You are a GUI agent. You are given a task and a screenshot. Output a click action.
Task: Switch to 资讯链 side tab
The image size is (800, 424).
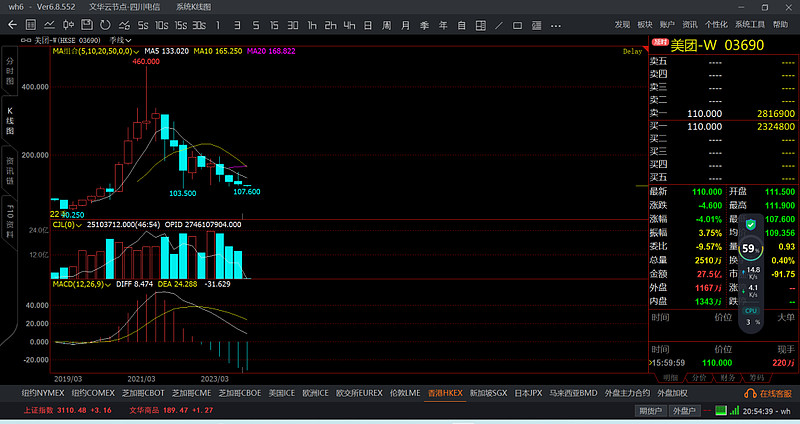[x=10, y=170]
